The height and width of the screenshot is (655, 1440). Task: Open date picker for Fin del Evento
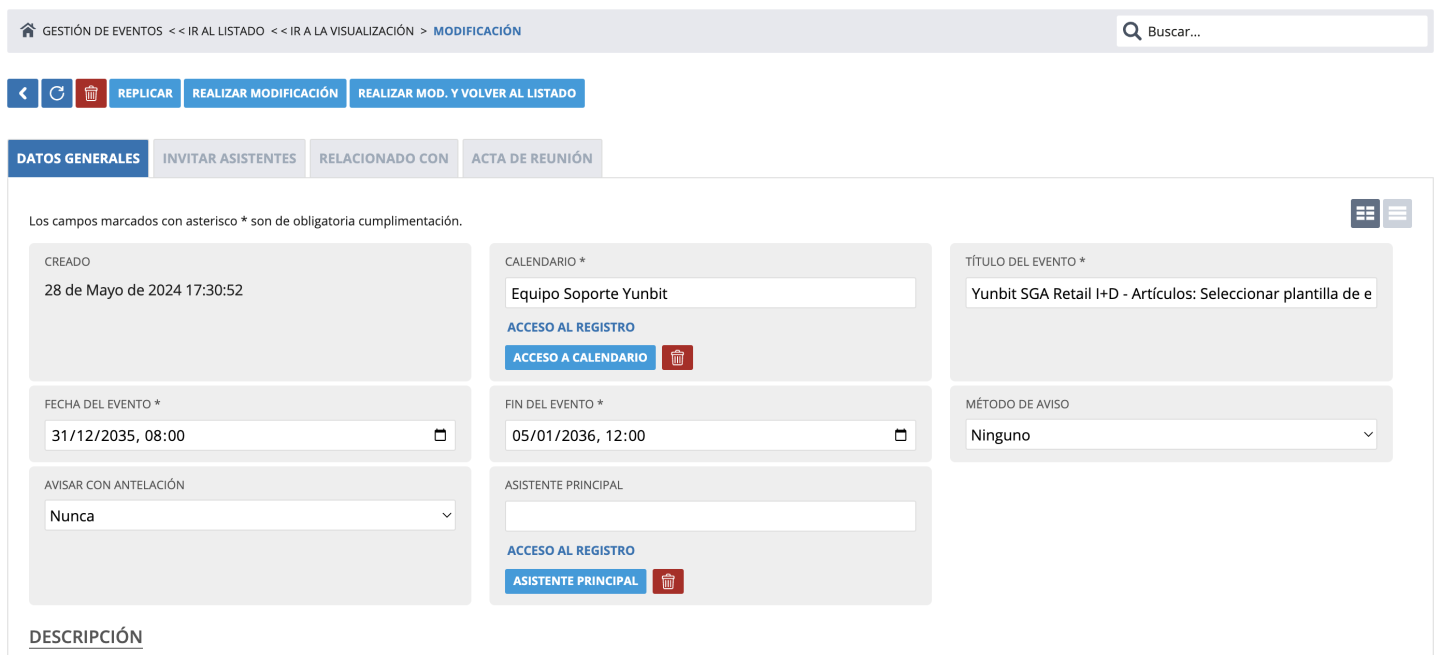pyautogui.click(x=900, y=436)
